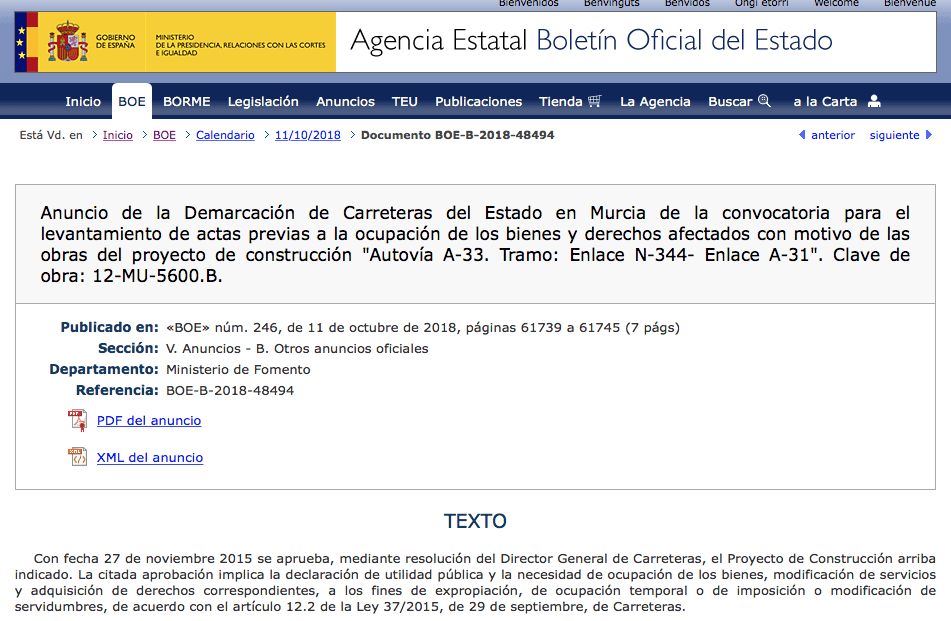Open the 11/10/2018 breadcrumb link

[x=307, y=135]
